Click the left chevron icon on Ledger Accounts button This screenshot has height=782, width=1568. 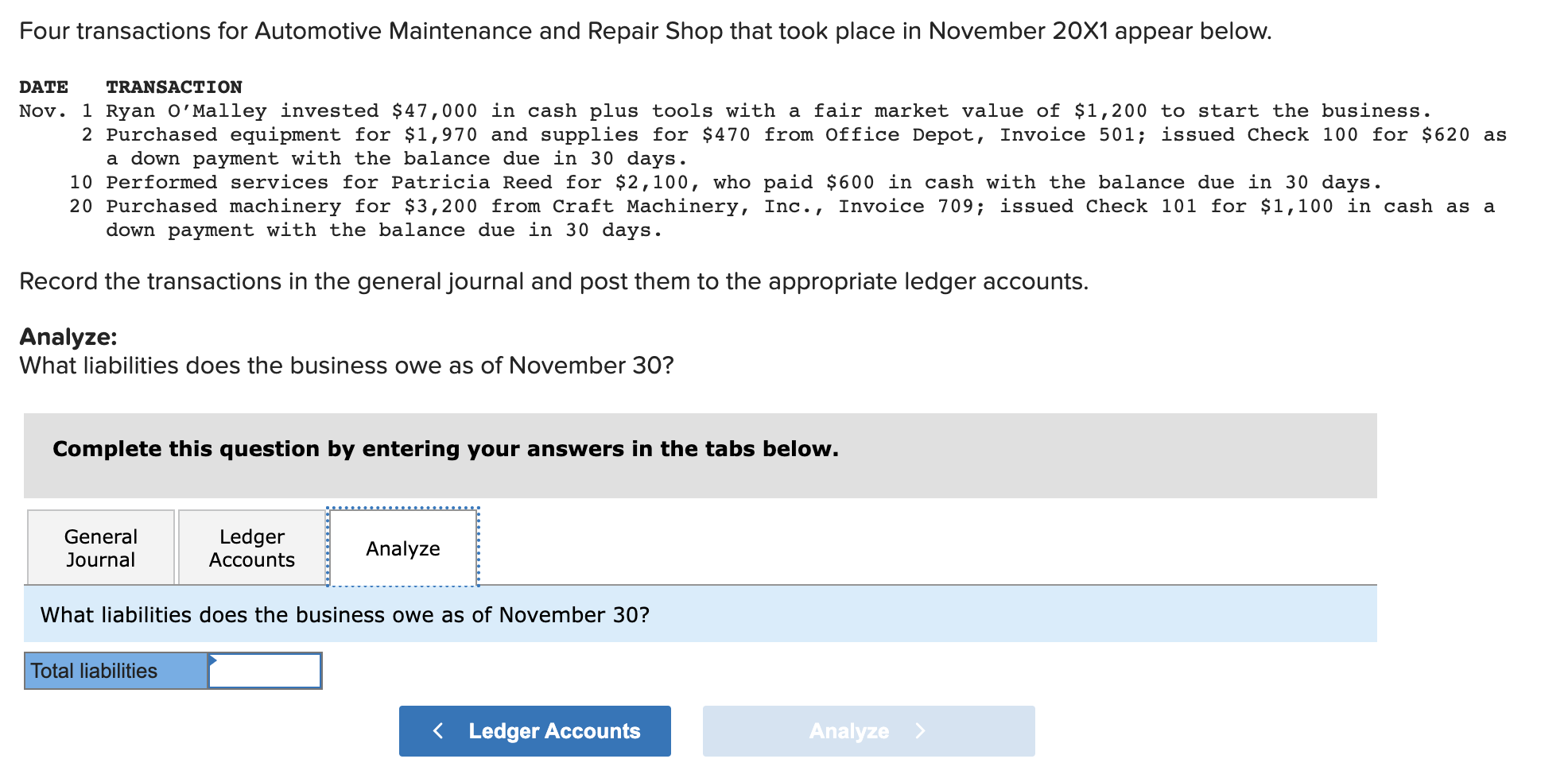tap(438, 730)
